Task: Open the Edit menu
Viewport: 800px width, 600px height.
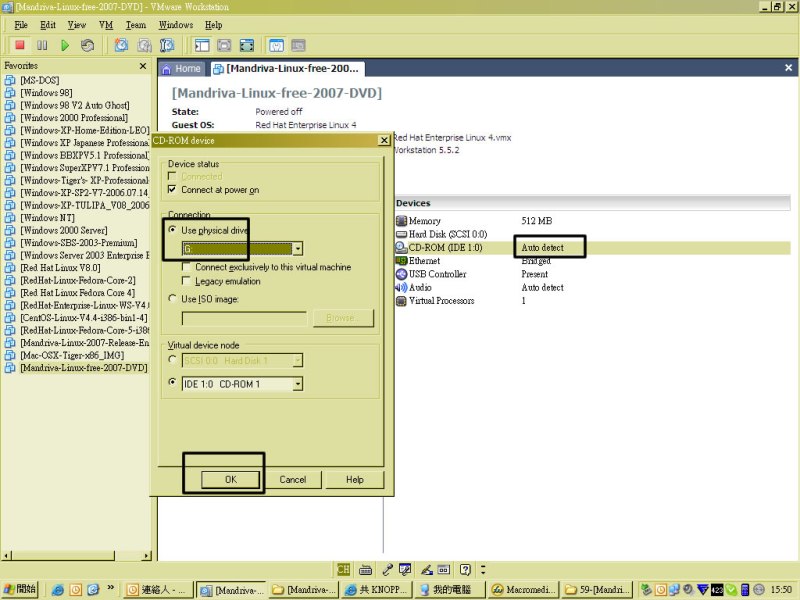Action: pyautogui.click(x=48, y=25)
